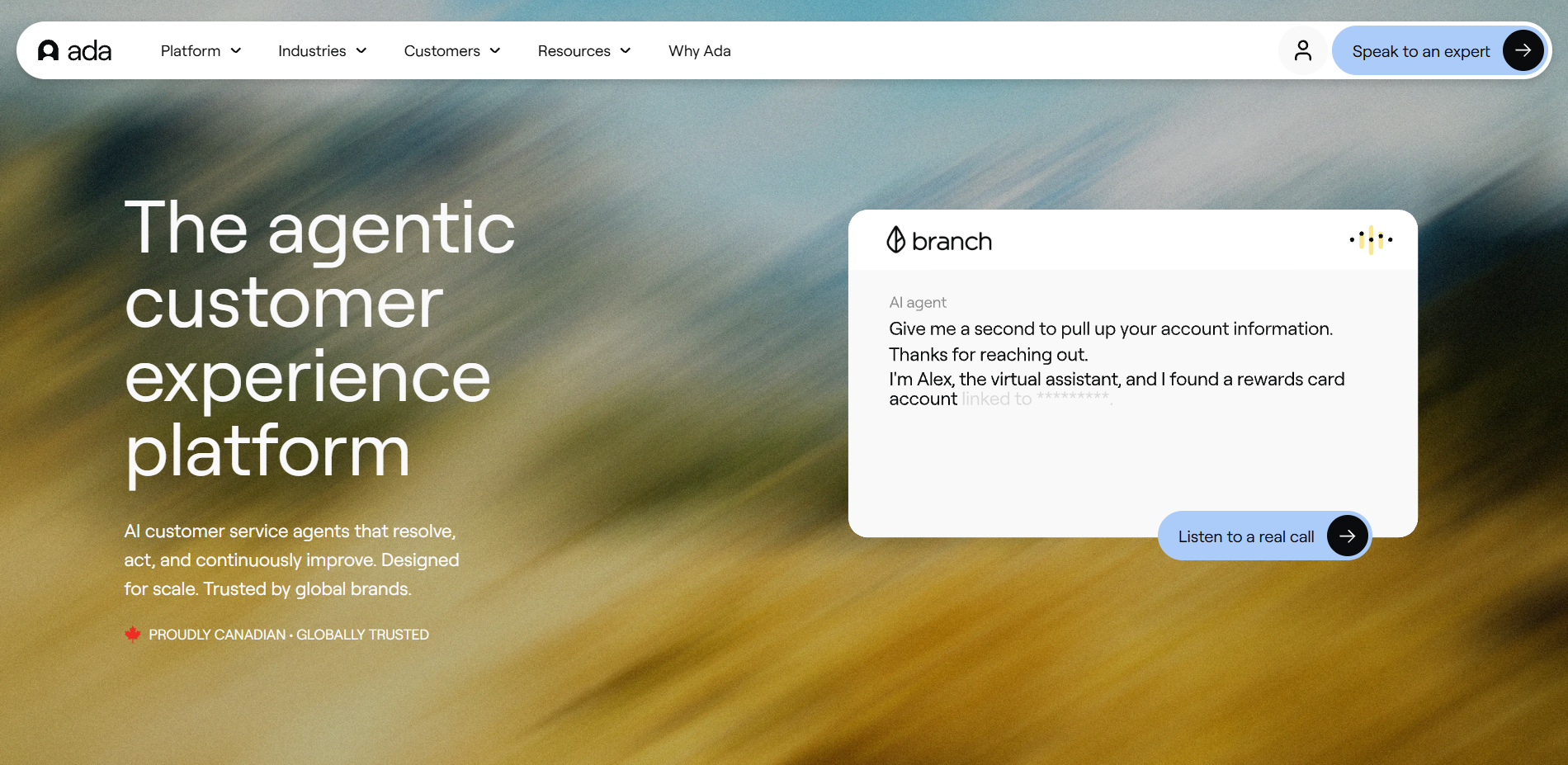Click Listen to a real call
The width and height of the screenshot is (1568, 765).
(1264, 536)
